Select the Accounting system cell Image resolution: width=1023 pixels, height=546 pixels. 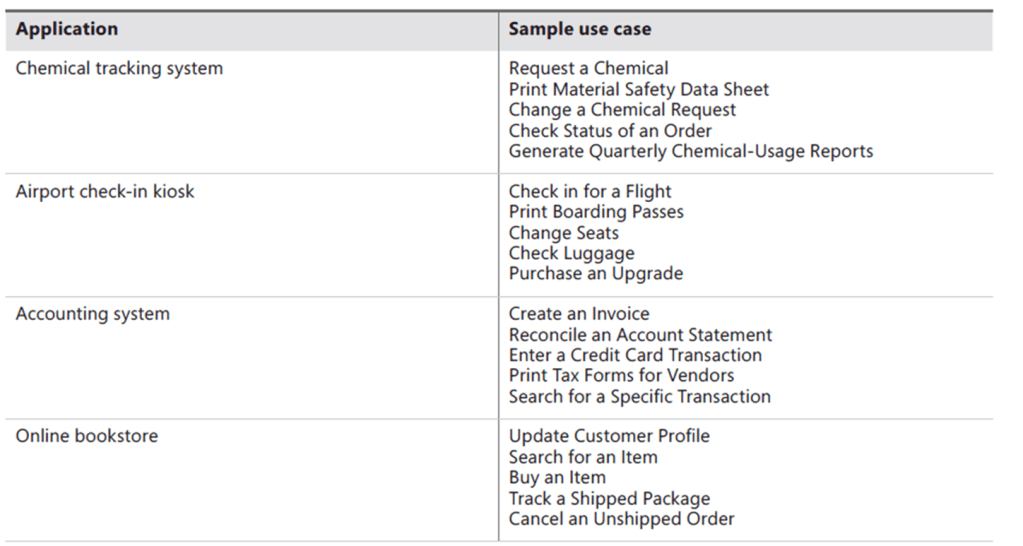[93, 314]
